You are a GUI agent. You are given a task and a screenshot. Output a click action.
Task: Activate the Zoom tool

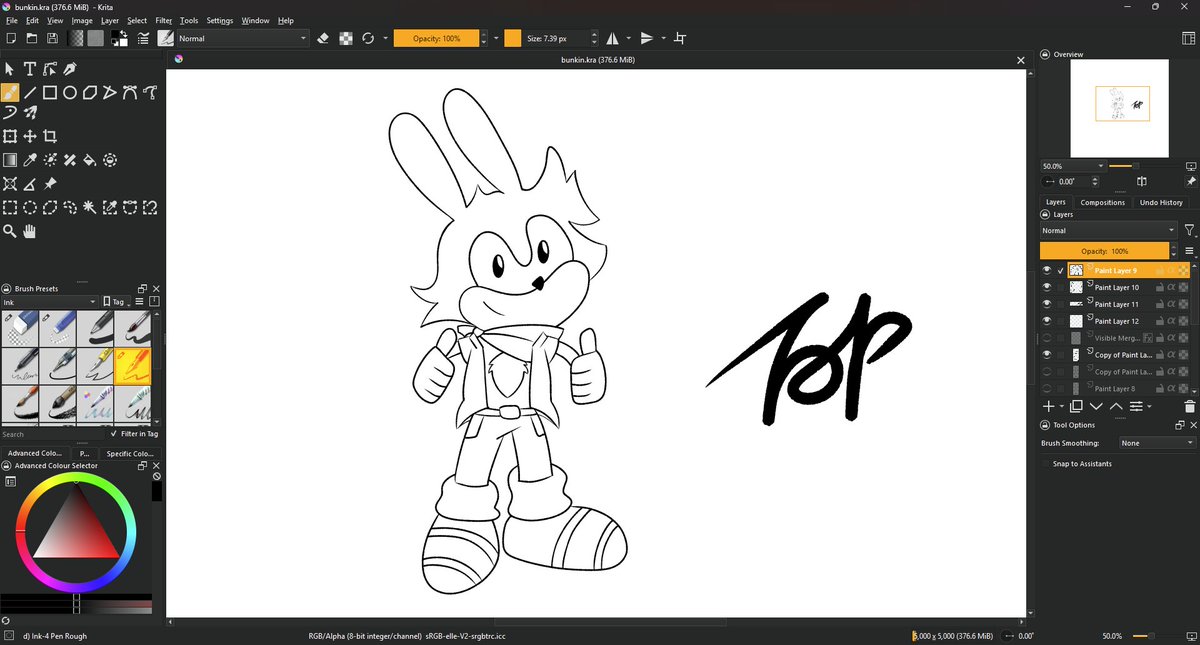(x=10, y=231)
